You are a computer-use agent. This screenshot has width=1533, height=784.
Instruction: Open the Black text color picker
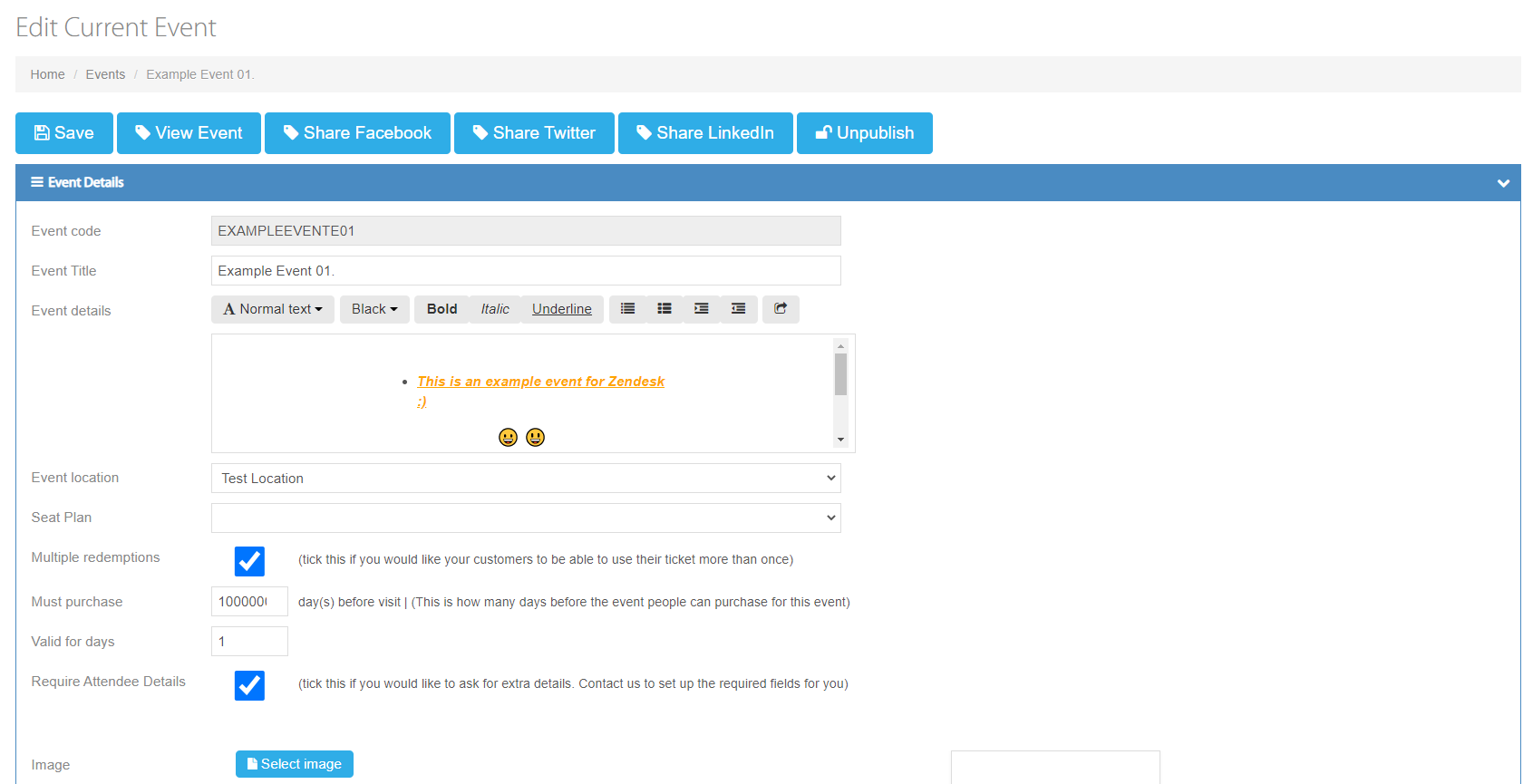tap(374, 309)
